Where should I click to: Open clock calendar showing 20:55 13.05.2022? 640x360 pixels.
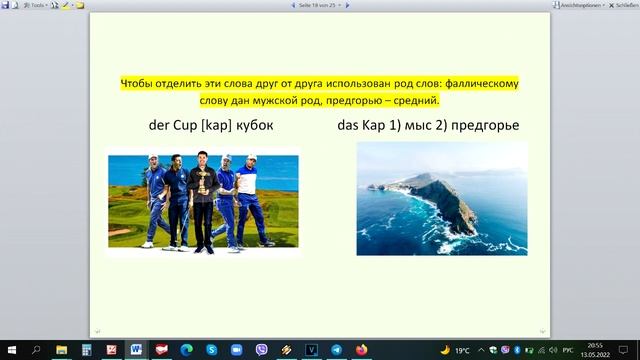(x=595, y=350)
